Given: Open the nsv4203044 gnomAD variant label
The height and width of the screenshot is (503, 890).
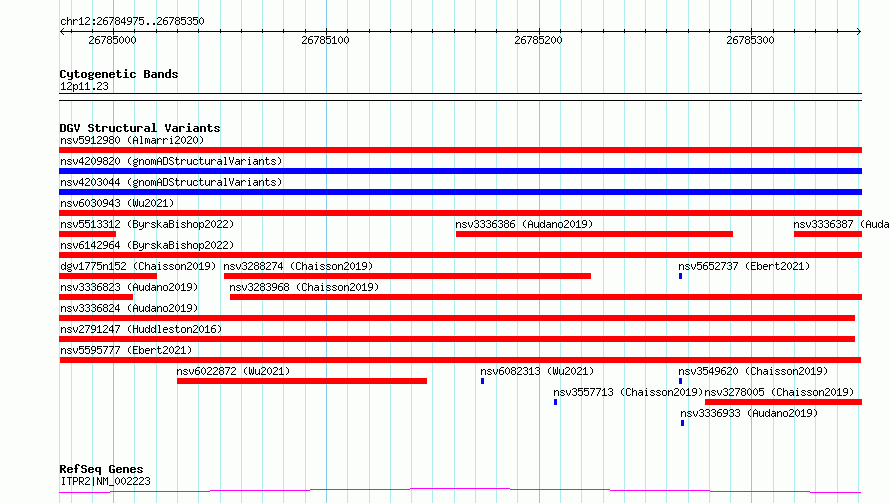Looking at the screenshot, I should (x=171, y=182).
